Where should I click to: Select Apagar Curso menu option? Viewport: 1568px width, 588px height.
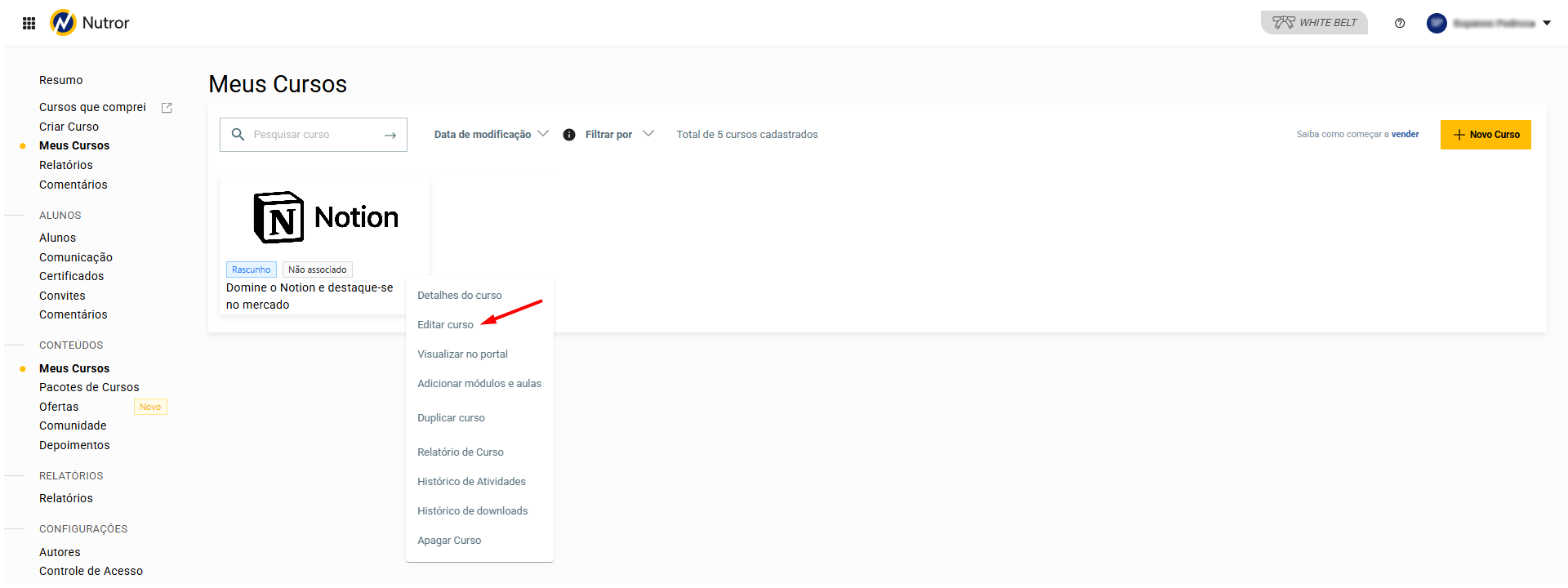(449, 541)
